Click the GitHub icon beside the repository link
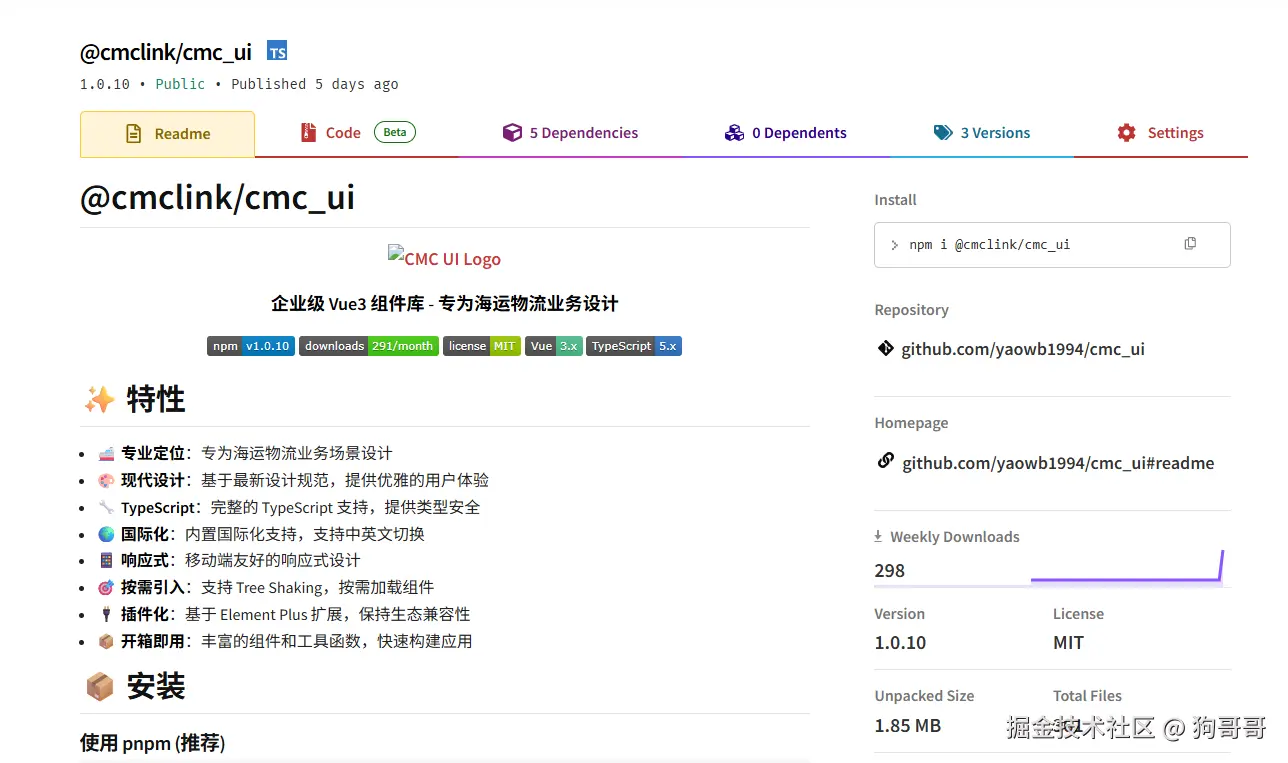The height and width of the screenshot is (763, 1288). coord(884,349)
